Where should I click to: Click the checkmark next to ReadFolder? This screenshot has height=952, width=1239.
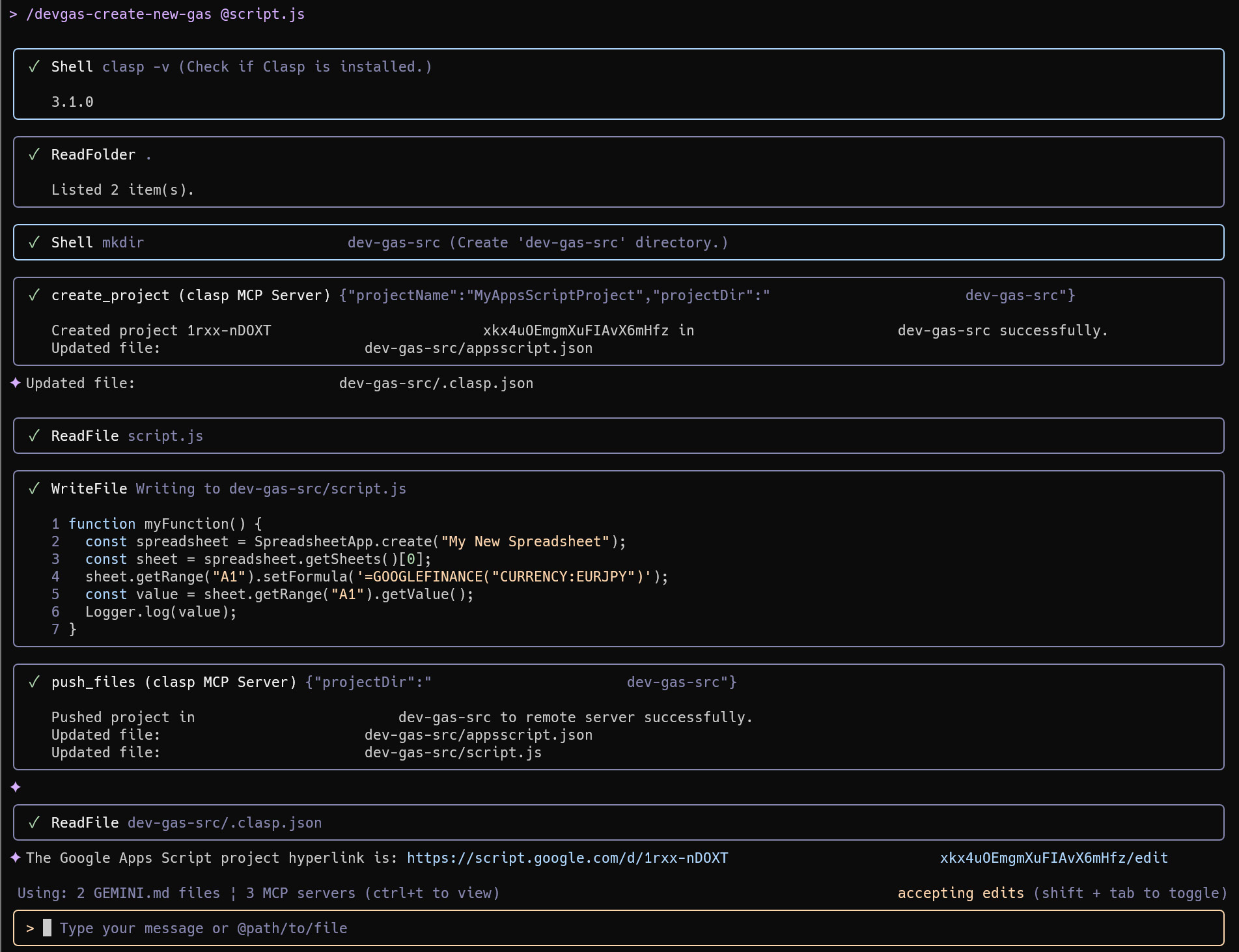coord(35,155)
